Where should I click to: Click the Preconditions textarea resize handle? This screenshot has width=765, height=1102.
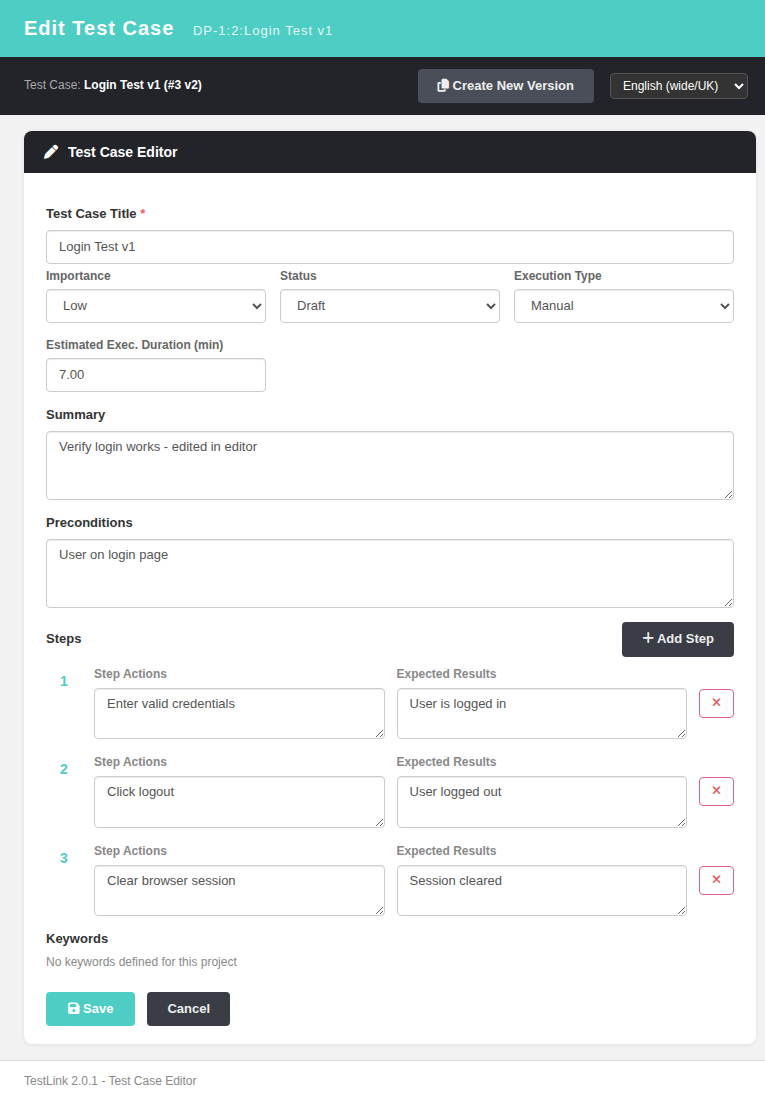coord(728,602)
